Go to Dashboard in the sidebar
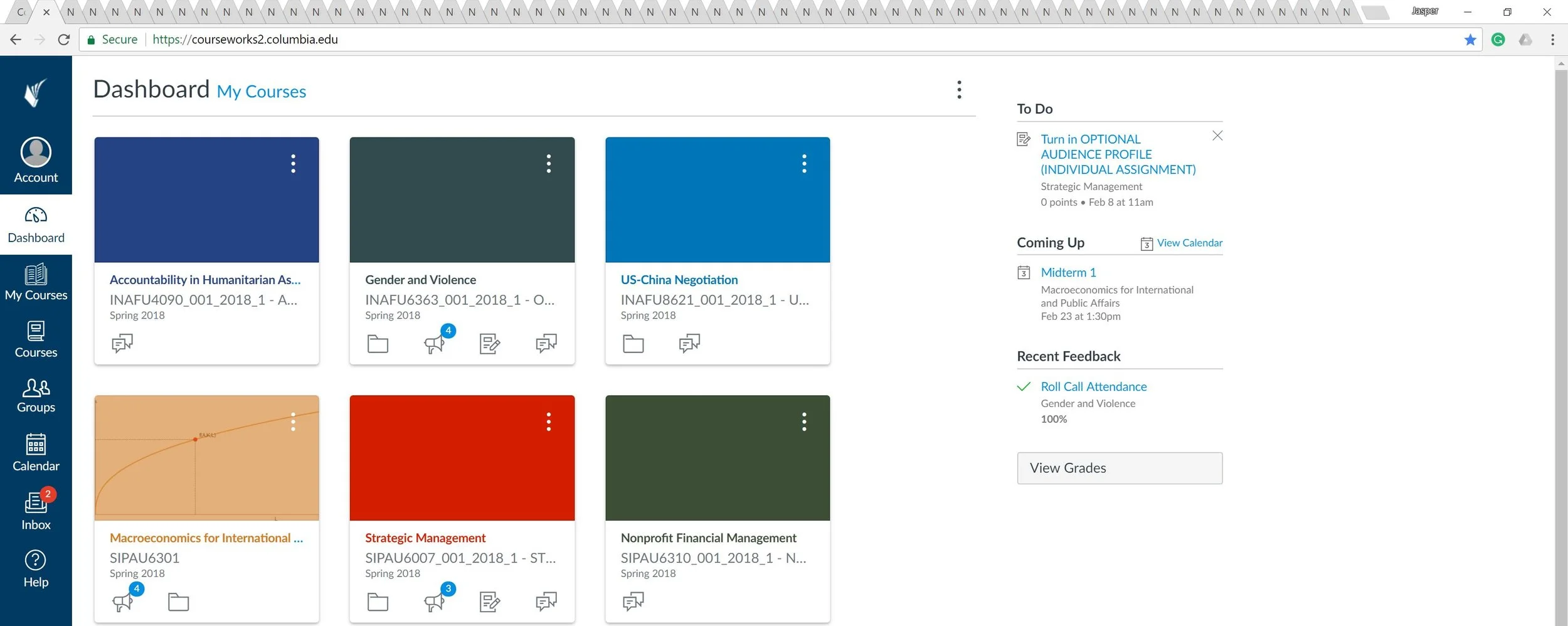The width and height of the screenshot is (1568, 626). (36, 225)
